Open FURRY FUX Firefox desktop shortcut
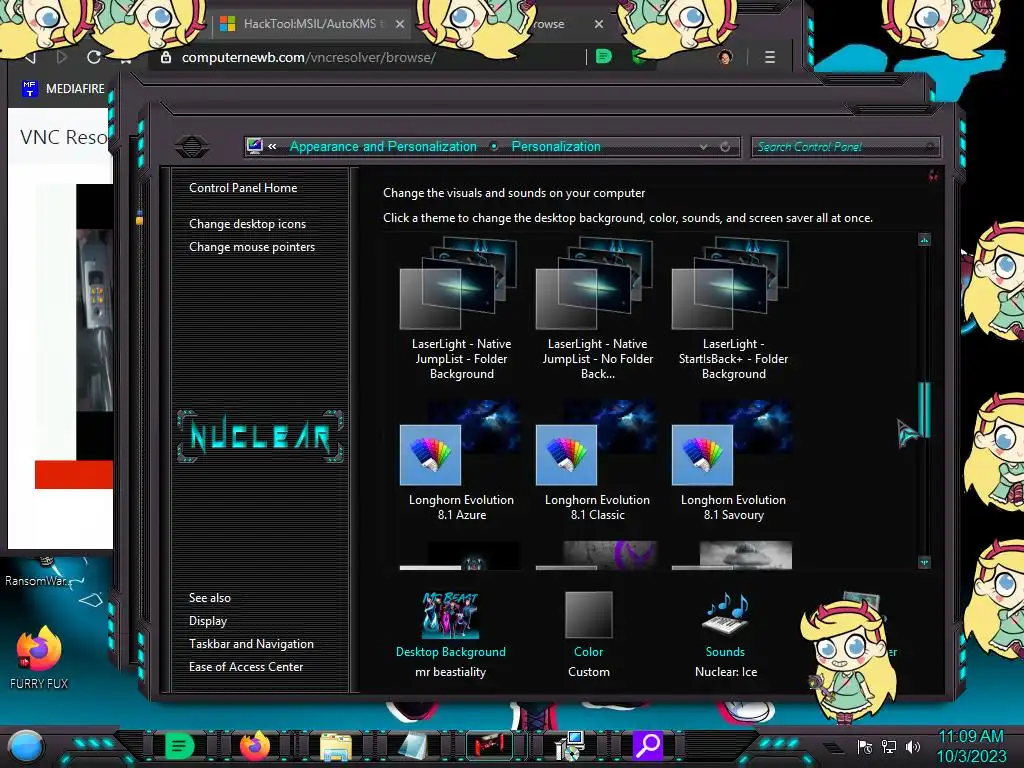This screenshot has width=1024, height=768. click(x=39, y=656)
